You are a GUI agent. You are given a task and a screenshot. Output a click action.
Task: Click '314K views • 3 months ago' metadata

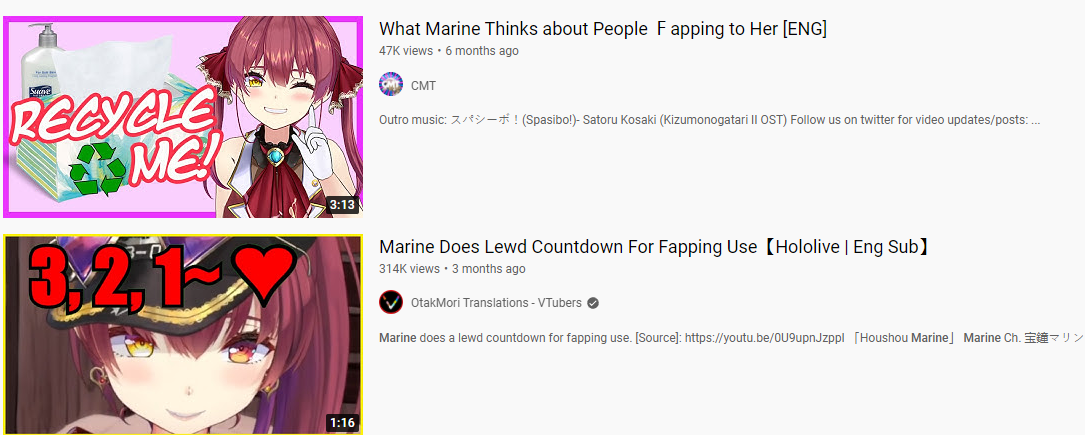pyautogui.click(x=452, y=268)
